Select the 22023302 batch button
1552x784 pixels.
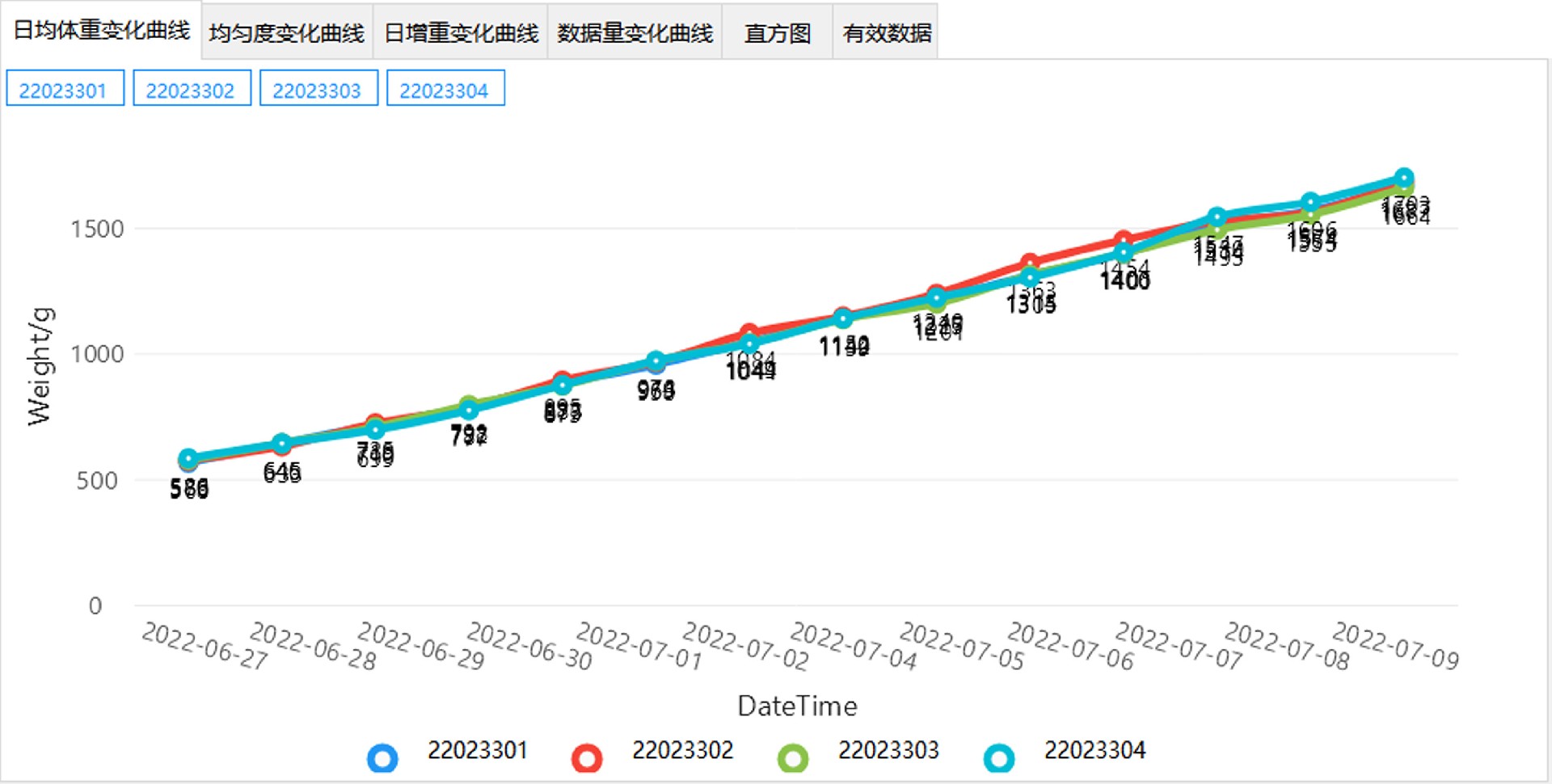click(x=192, y=89)
